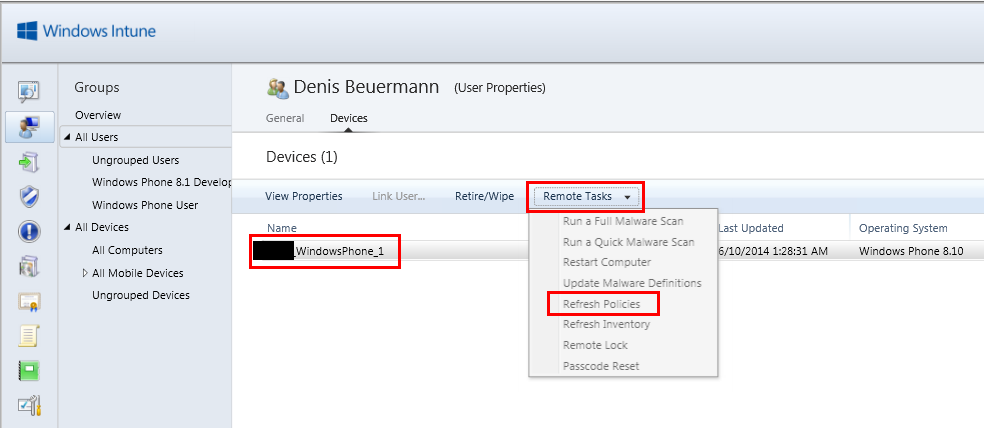Collapse the All Users tree node
984x428 pixels.
point(67,137)
